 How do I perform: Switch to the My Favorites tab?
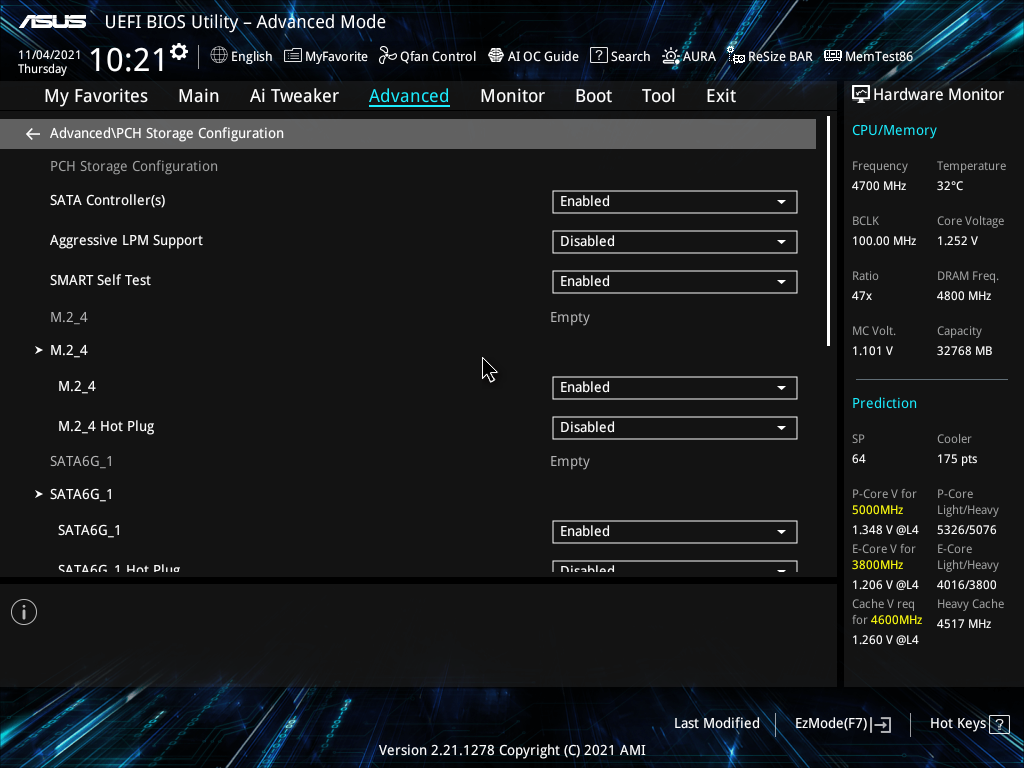point(96,96)
